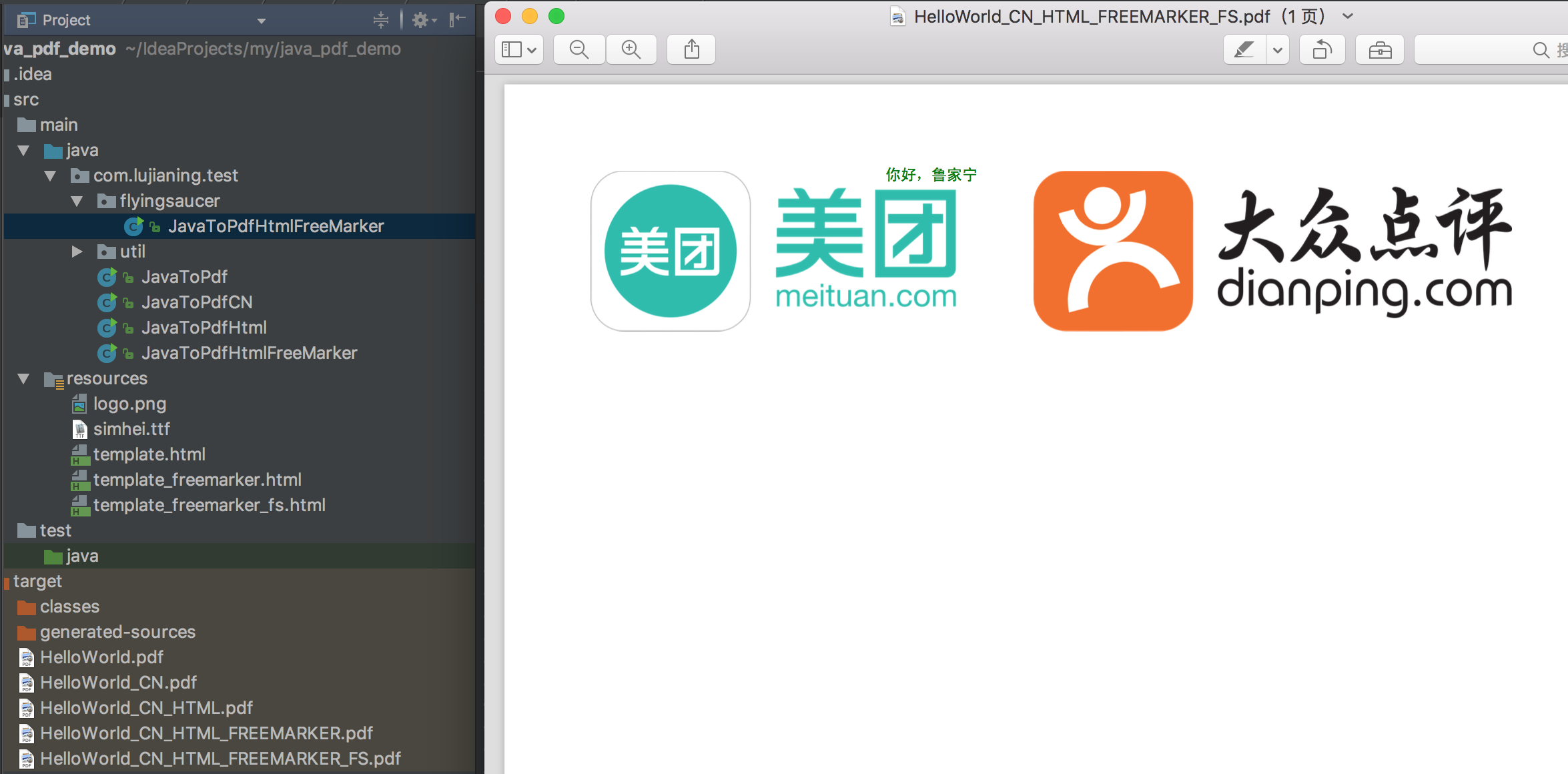
Task: Open the highlight style dropdown arrow
Action: tap(1278, 50)
